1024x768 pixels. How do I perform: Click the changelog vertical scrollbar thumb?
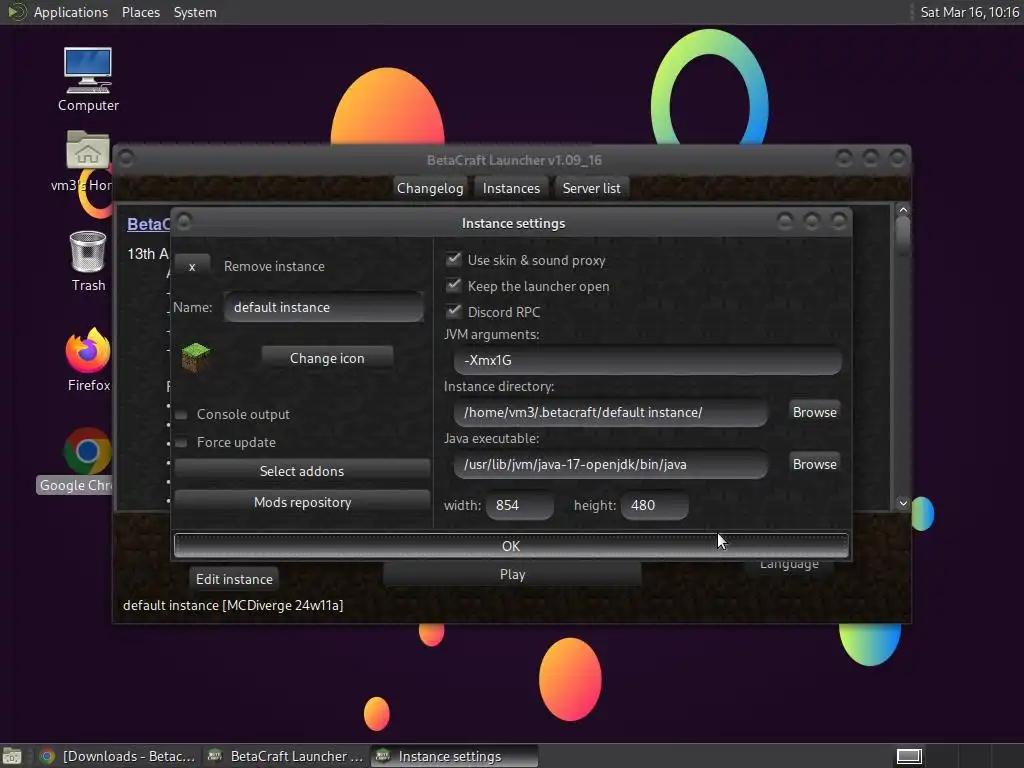pyautogui.click(x=903, y=235)
